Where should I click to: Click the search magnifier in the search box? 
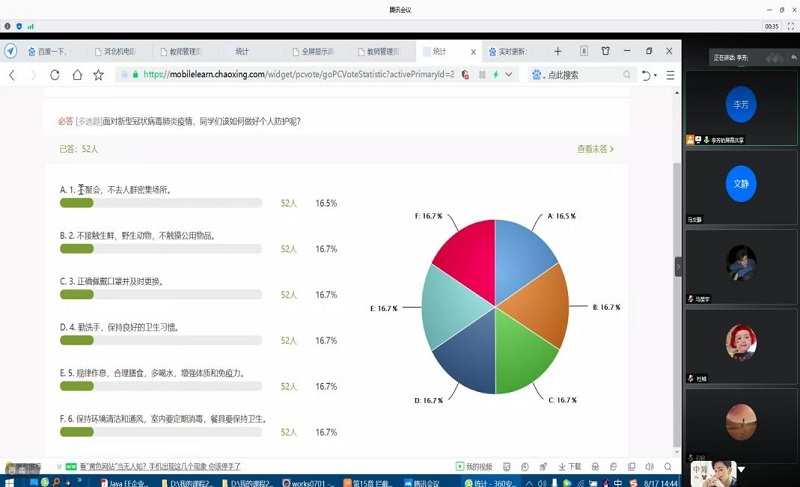pos(627,74)
